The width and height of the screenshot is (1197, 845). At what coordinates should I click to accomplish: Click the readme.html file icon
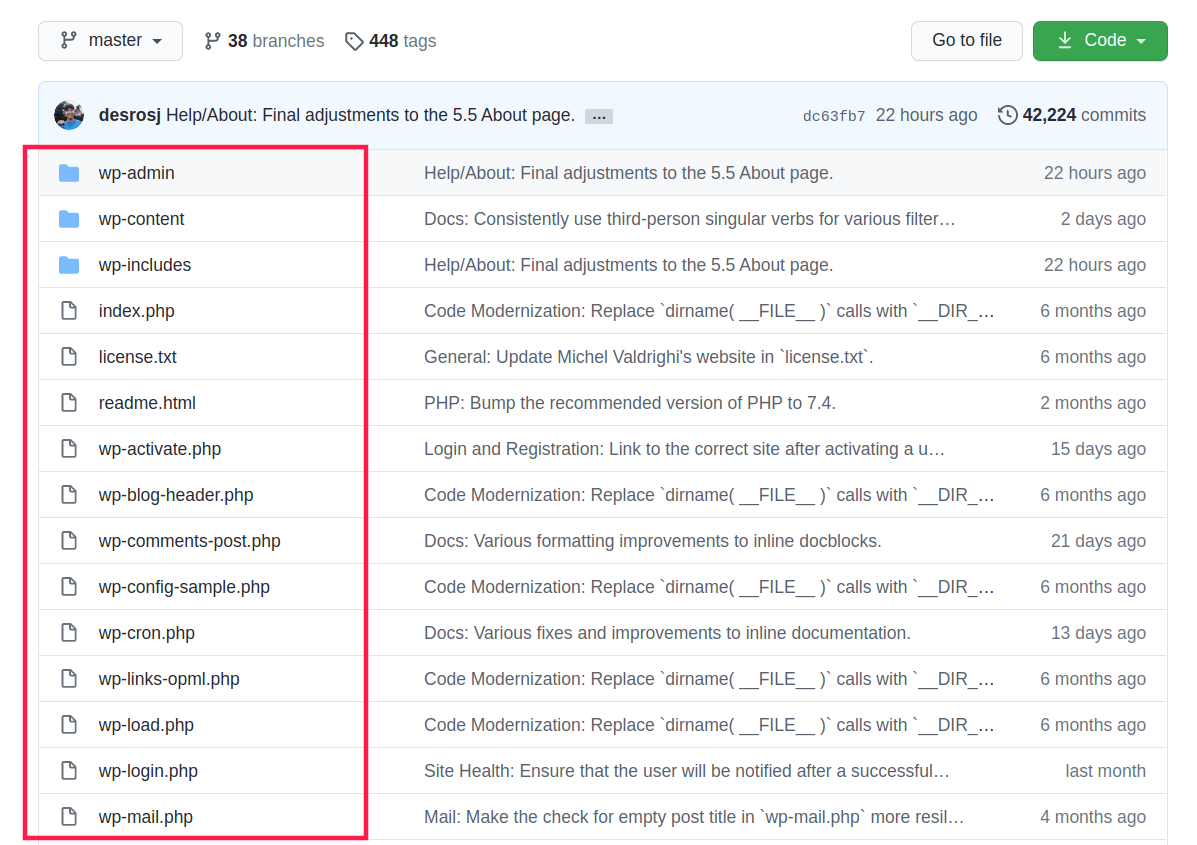tap(69, 402)
